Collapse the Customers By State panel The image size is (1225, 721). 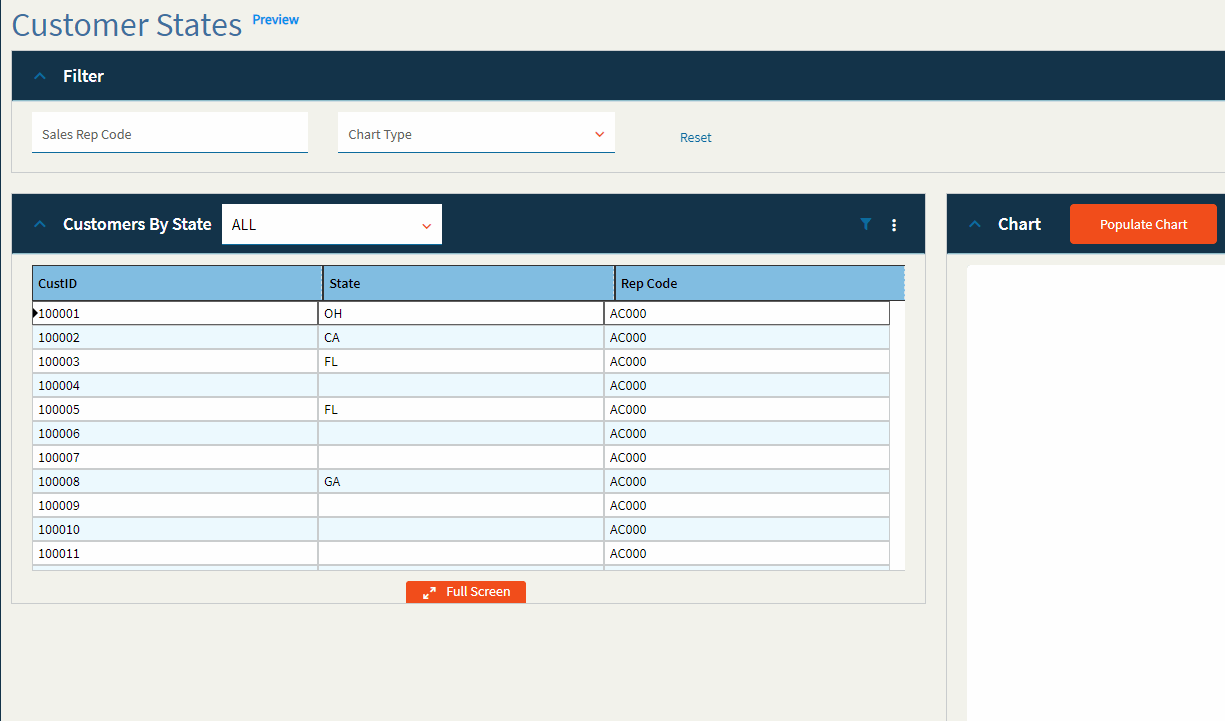[40, 224]
